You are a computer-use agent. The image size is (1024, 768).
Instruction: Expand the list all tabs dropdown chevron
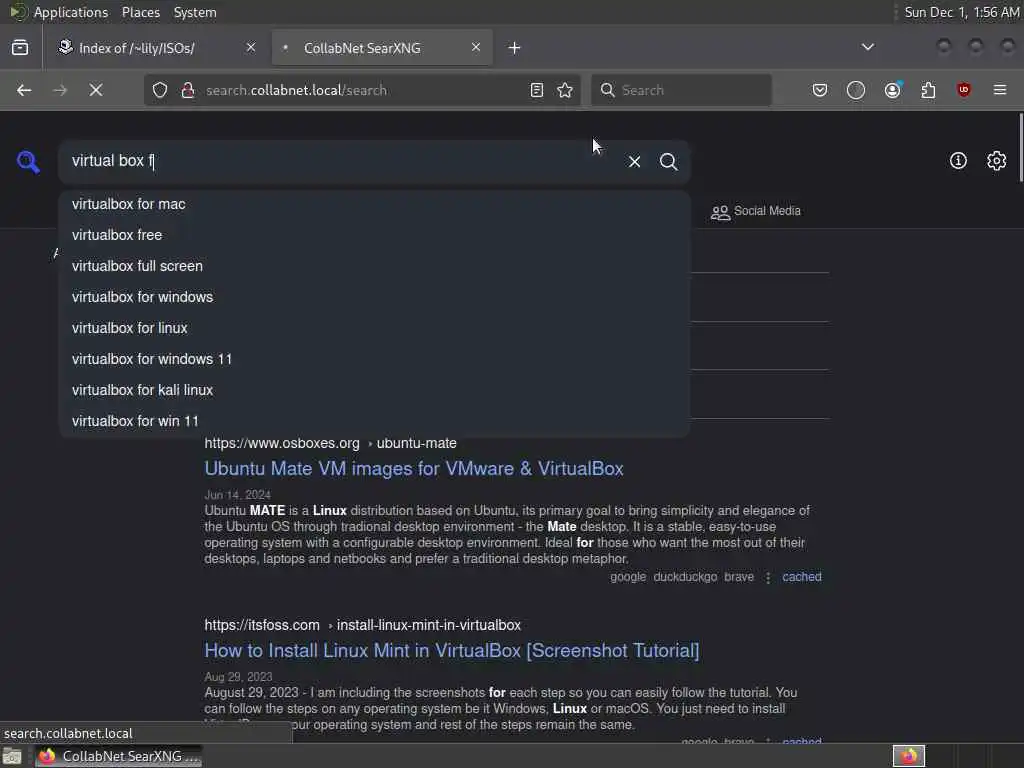868,47
